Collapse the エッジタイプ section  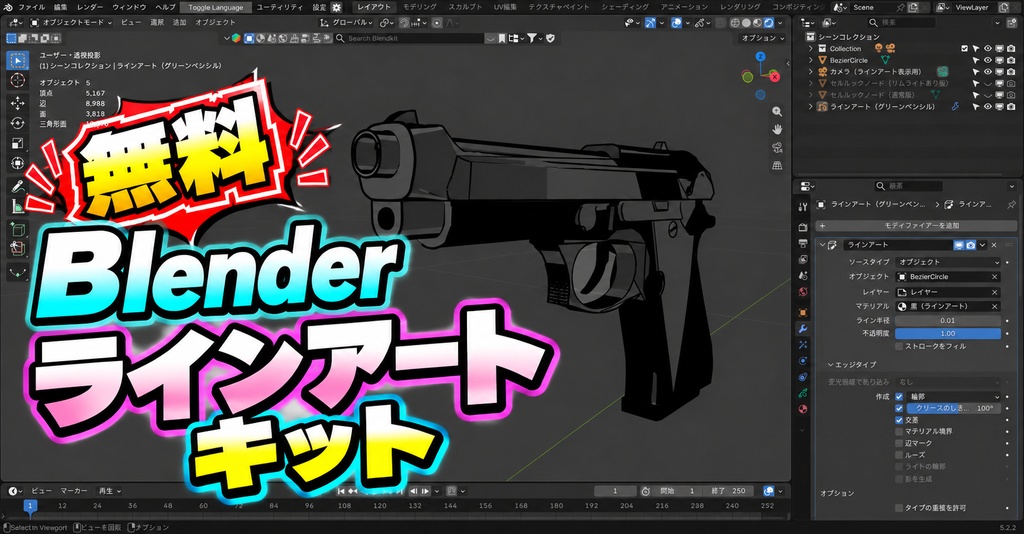tap(852, 365)
